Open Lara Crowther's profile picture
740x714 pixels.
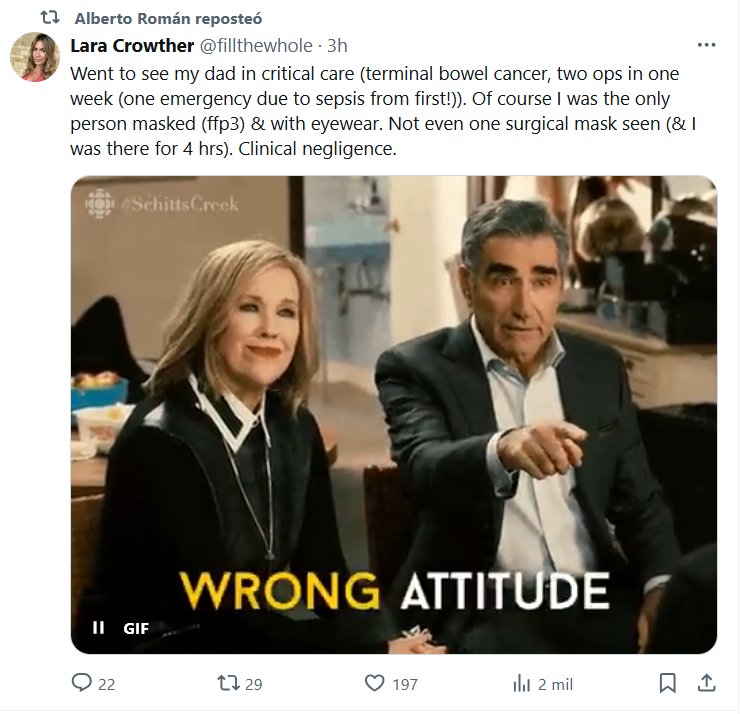coord(35,57)
